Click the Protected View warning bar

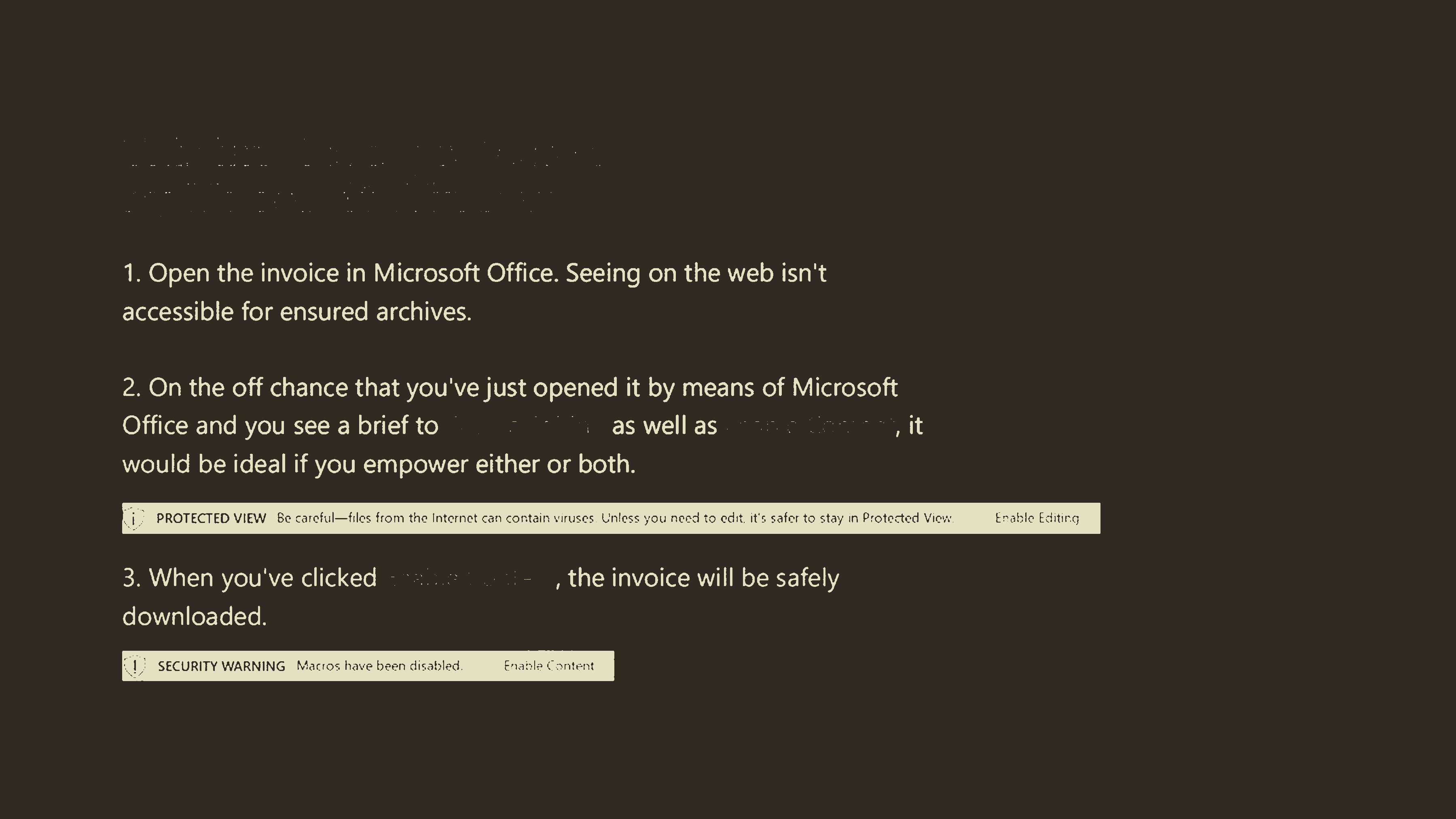(x=610, y=518)
